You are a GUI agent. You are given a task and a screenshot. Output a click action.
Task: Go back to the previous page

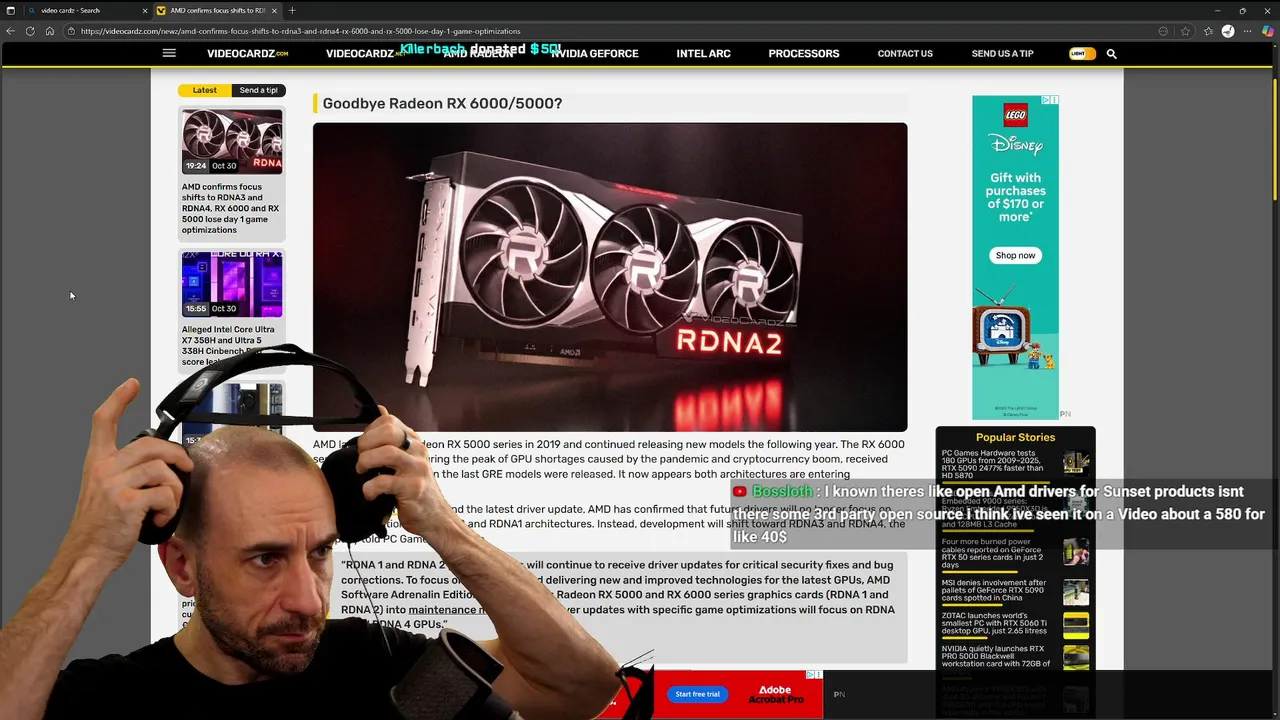(x=11, y=31)
